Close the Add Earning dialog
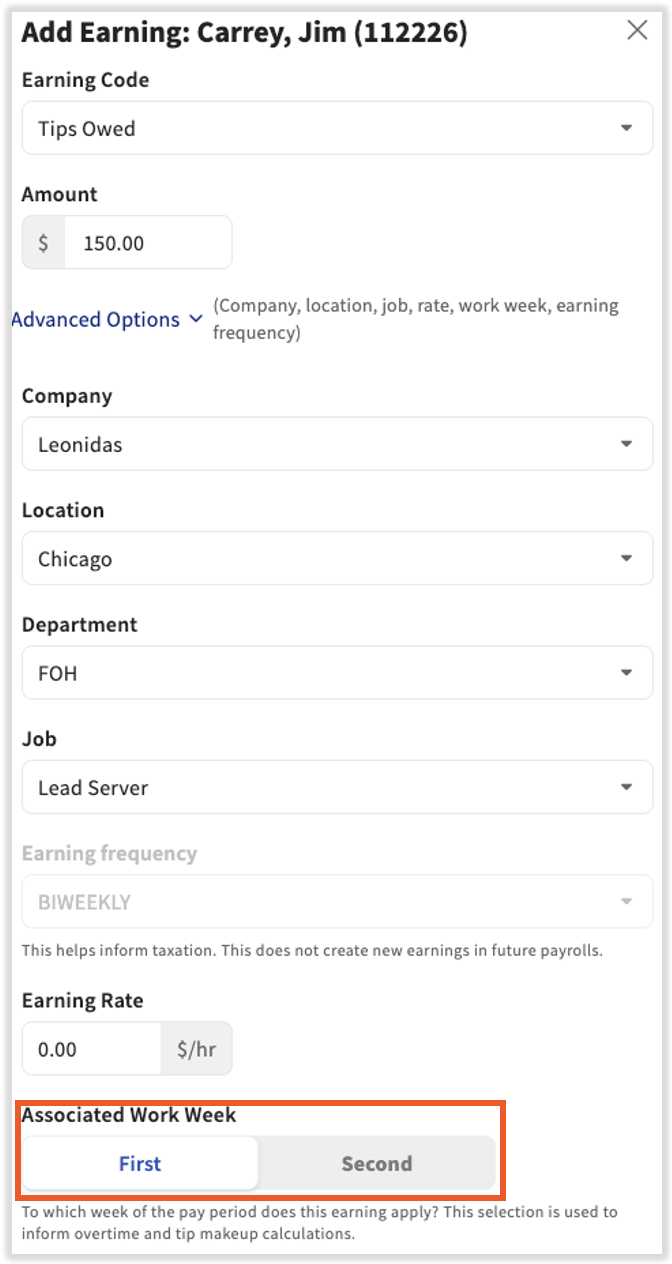The height and width of the screenshot is (1264, 672). tap(637, 30)
